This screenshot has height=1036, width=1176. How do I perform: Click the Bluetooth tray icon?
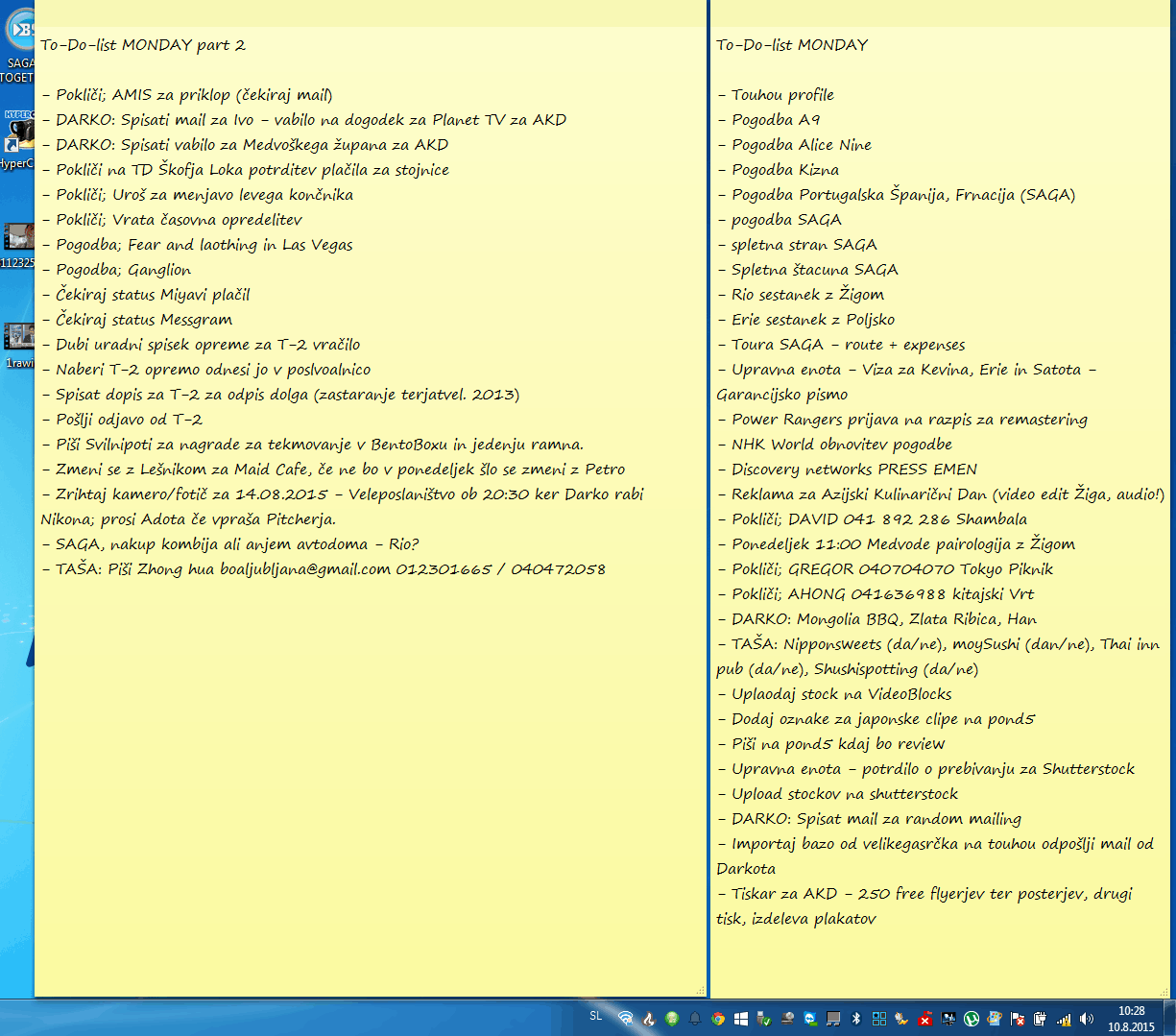[855, 1019]
